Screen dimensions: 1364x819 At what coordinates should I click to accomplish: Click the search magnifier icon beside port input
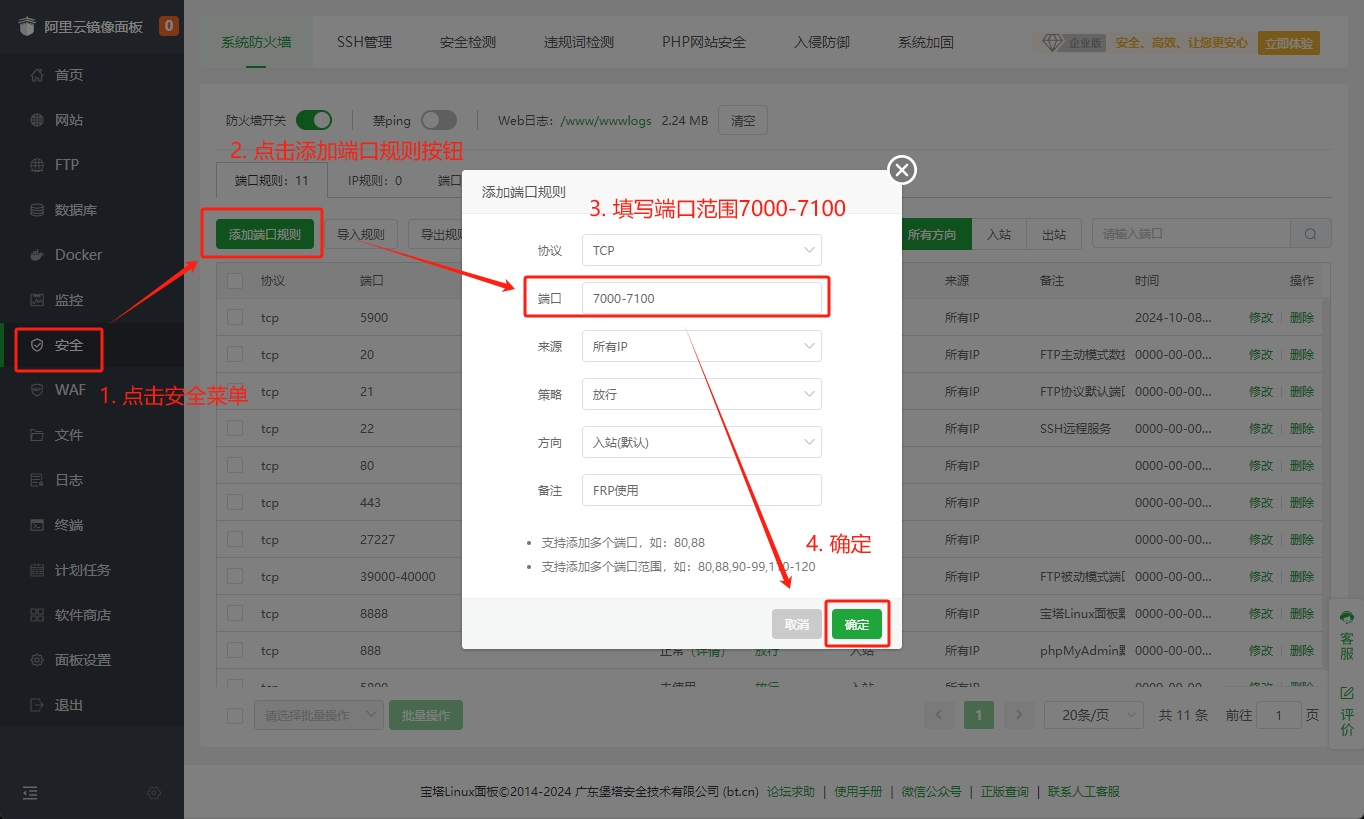click(1310, 234)
